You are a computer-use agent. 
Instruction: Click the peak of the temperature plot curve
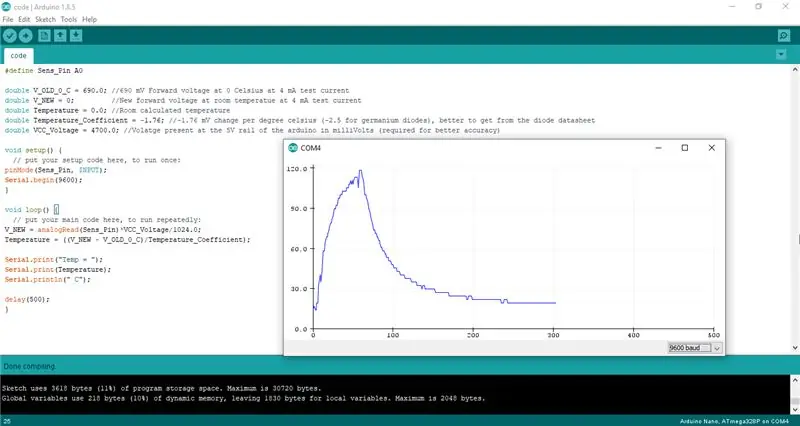coord(361,171)
